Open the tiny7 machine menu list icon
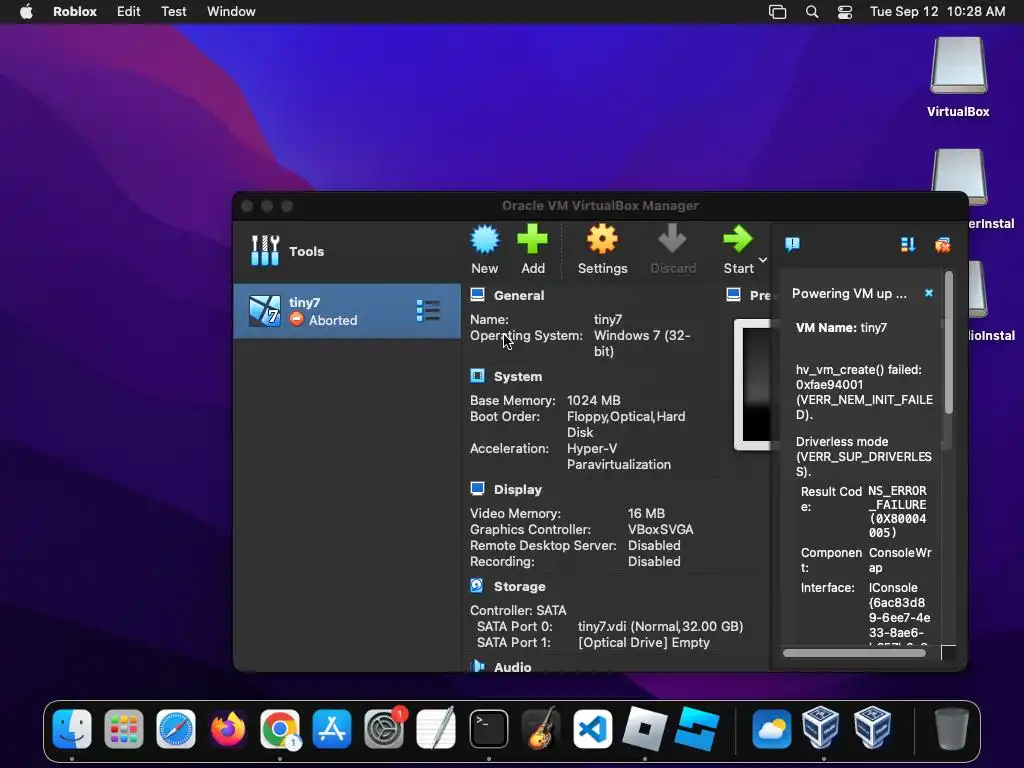The image size is (1024, 768). (x=428, y=311)
